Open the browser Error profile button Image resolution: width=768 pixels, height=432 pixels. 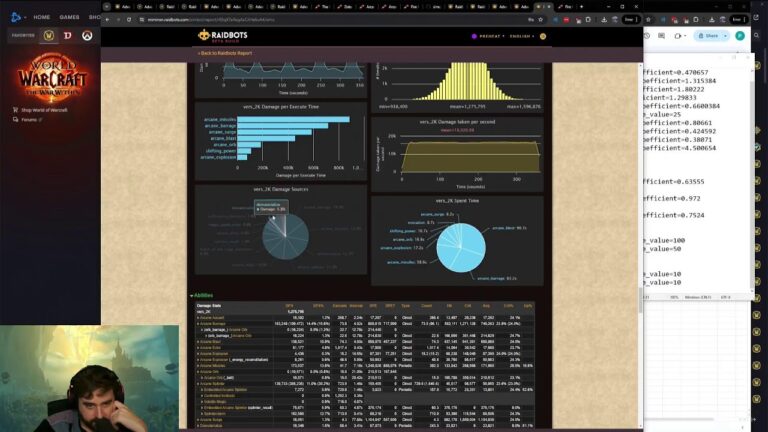click(630, 20)
